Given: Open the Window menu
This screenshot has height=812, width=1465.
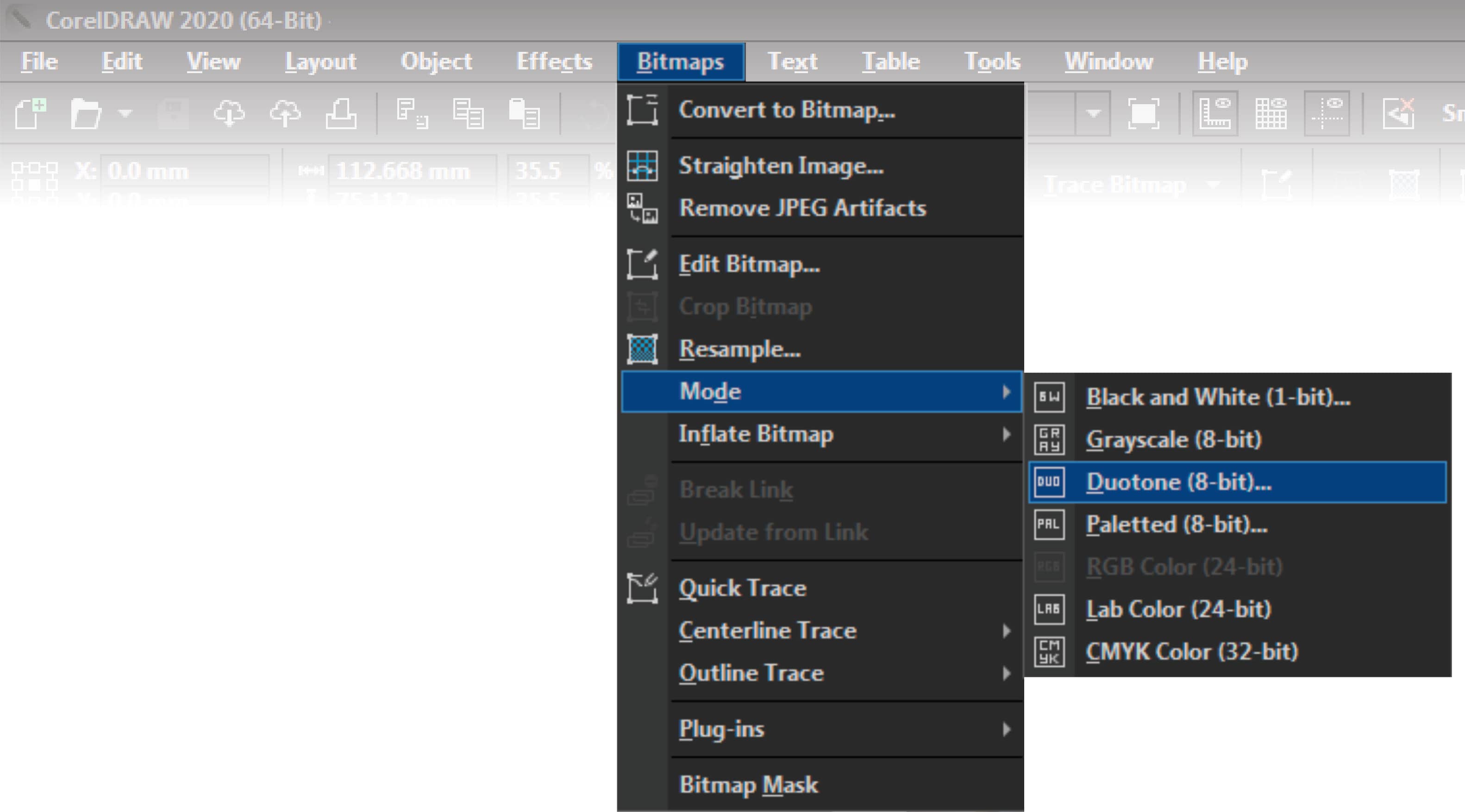Looking at the screenshot, I should tap(1108, 62).
